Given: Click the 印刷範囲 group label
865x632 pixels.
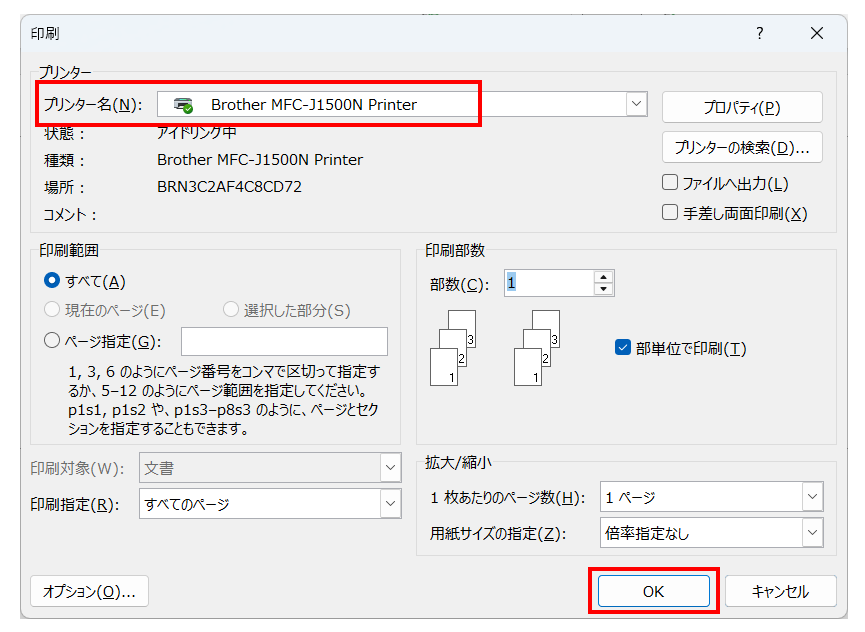Looking at the screenshot, I should pos(69,250).
